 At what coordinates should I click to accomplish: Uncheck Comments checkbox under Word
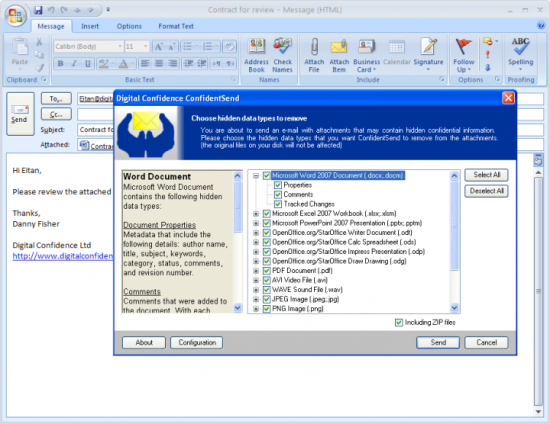click(x=278, y=194)
